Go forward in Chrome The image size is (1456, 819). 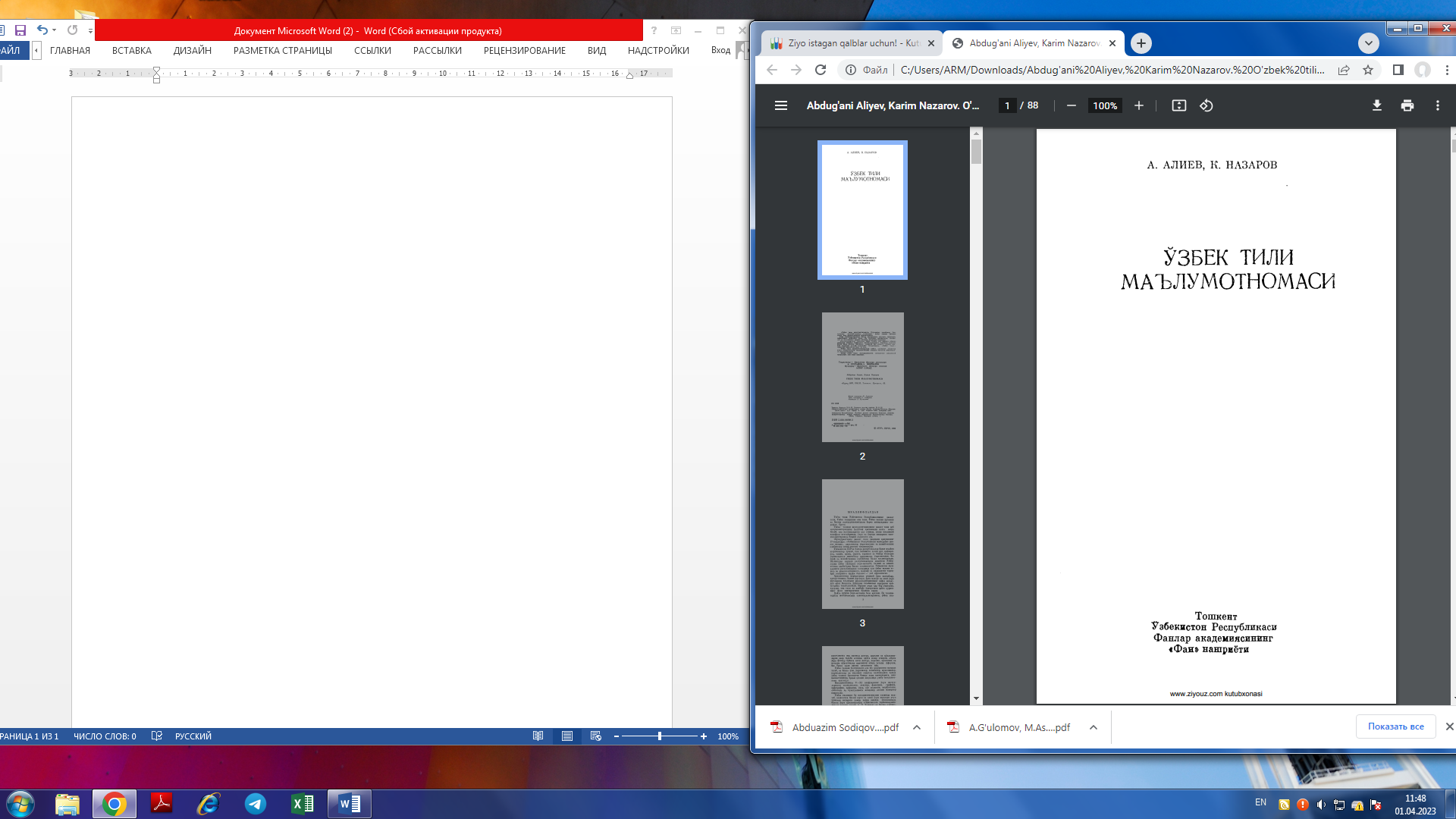[x=796, y=70]
